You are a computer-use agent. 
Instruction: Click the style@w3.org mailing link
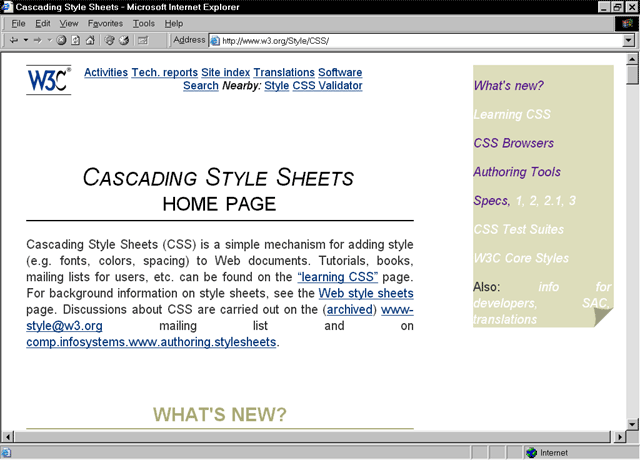tap(64, 326)
